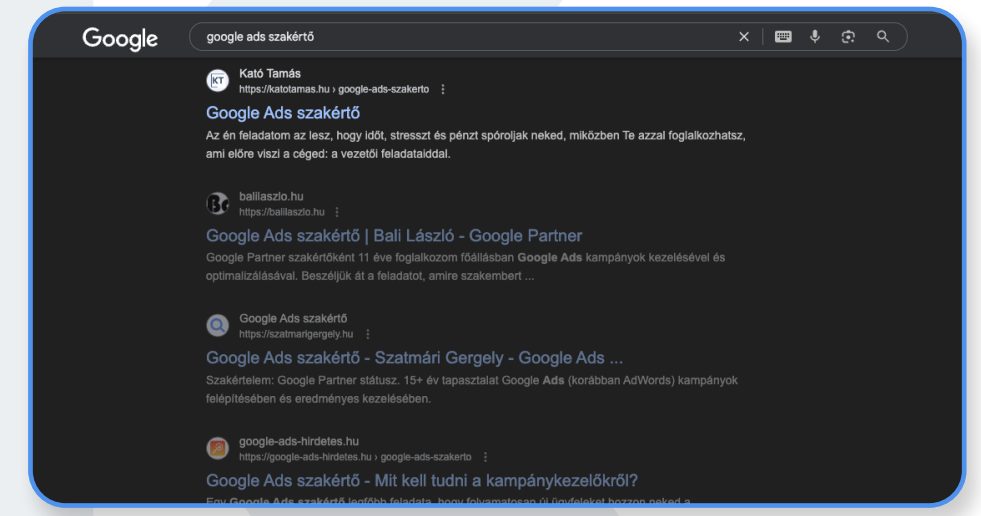Click the Kató Tamás KT favicon
The width and height of the screenshot is (981, 516).
(218, 81)
